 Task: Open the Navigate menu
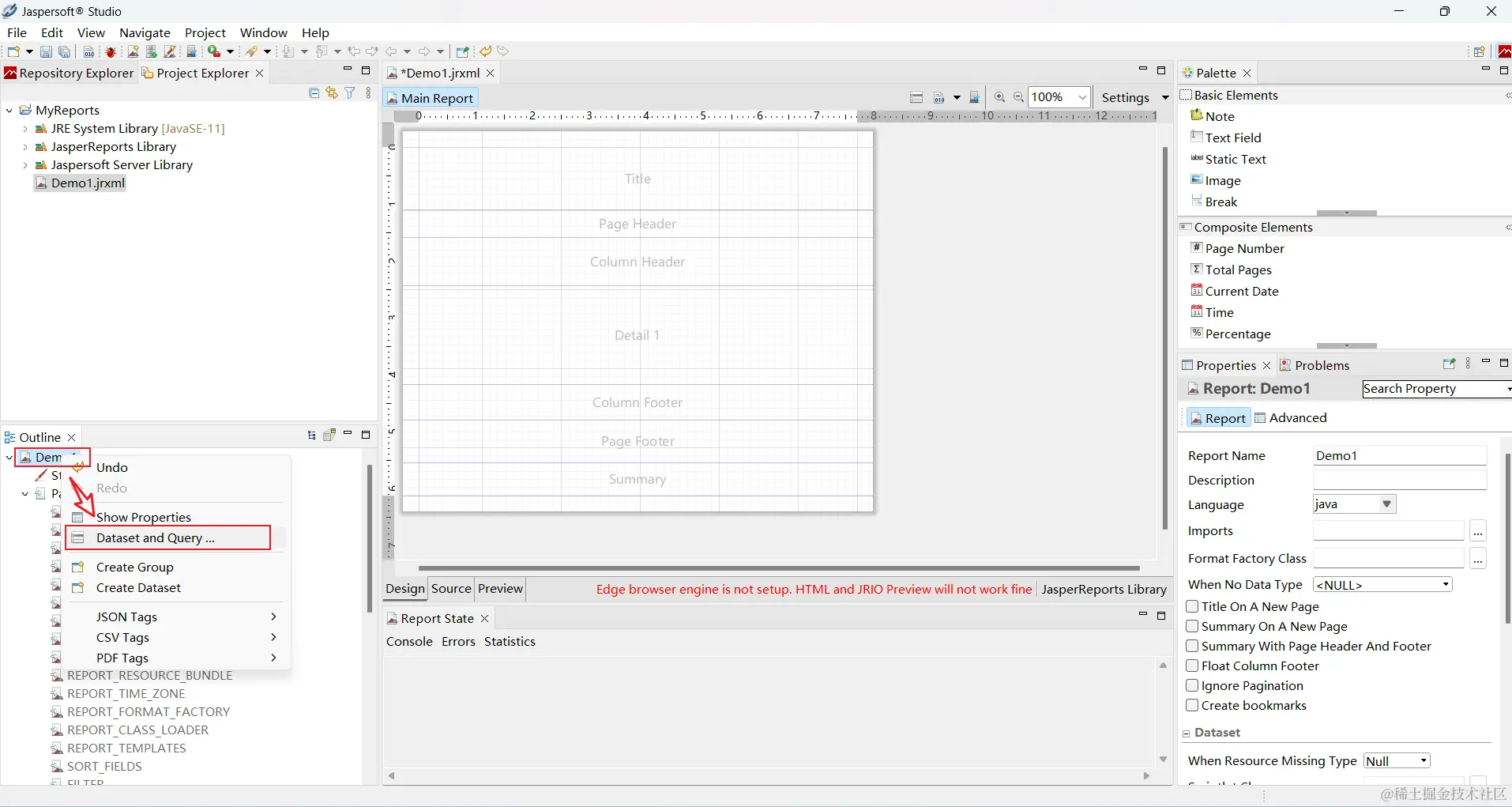point(145,32)
